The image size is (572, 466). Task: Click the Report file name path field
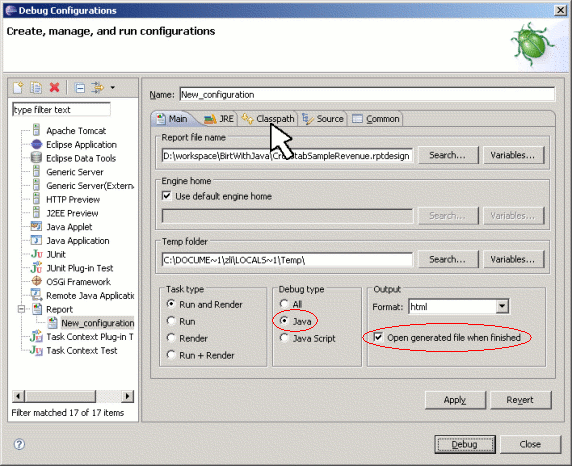[x=287, y=156]
